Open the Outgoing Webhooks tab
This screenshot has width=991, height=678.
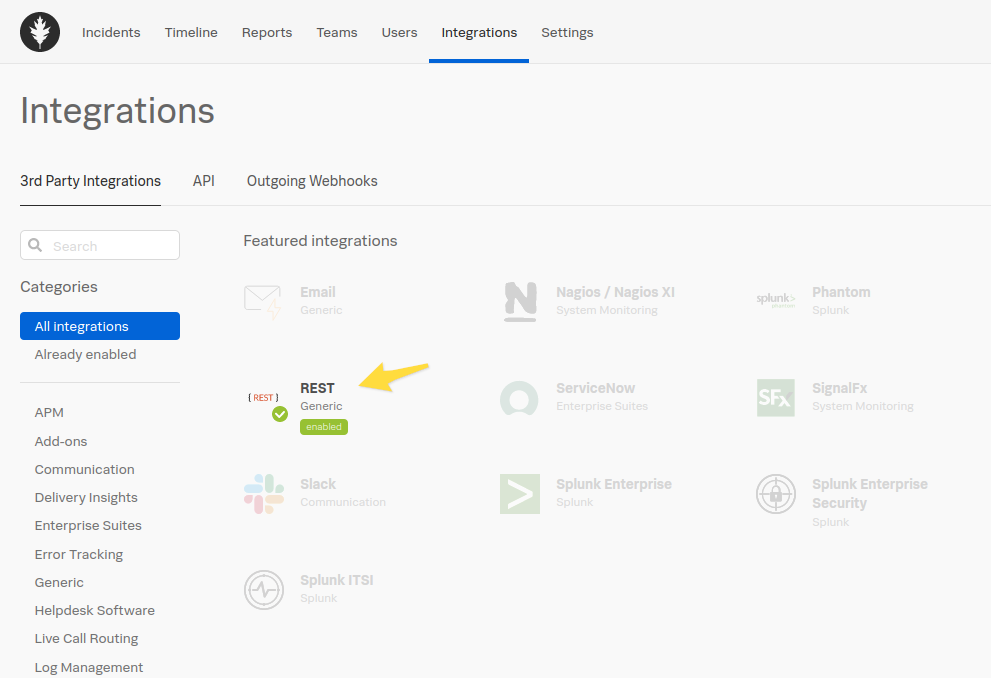[312, 181]
